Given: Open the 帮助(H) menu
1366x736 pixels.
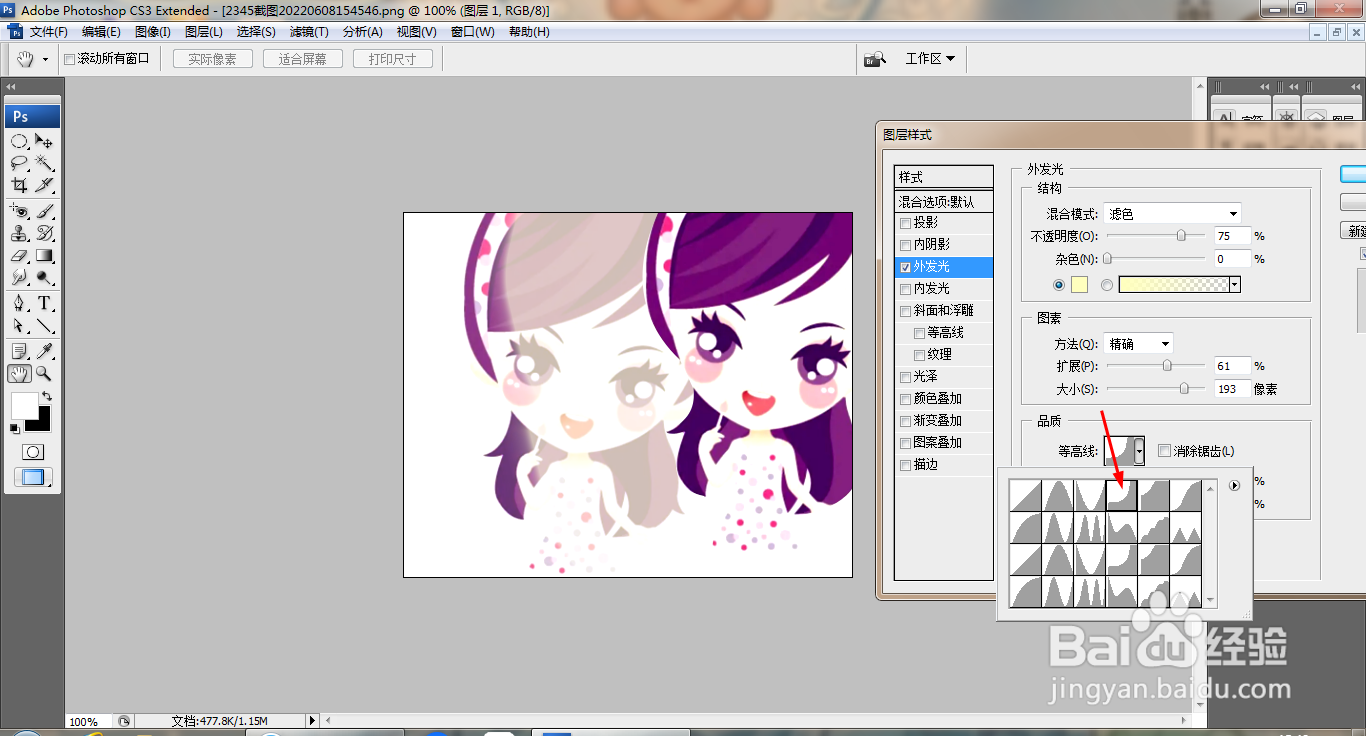Looking at the screenshot, I should pos(529,32).
